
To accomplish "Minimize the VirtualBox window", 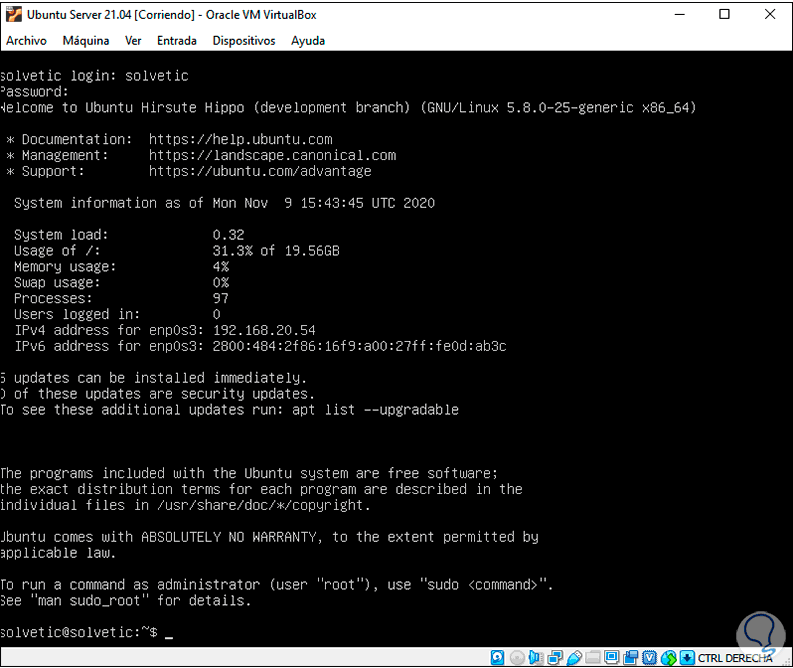I will click(679, 14).
